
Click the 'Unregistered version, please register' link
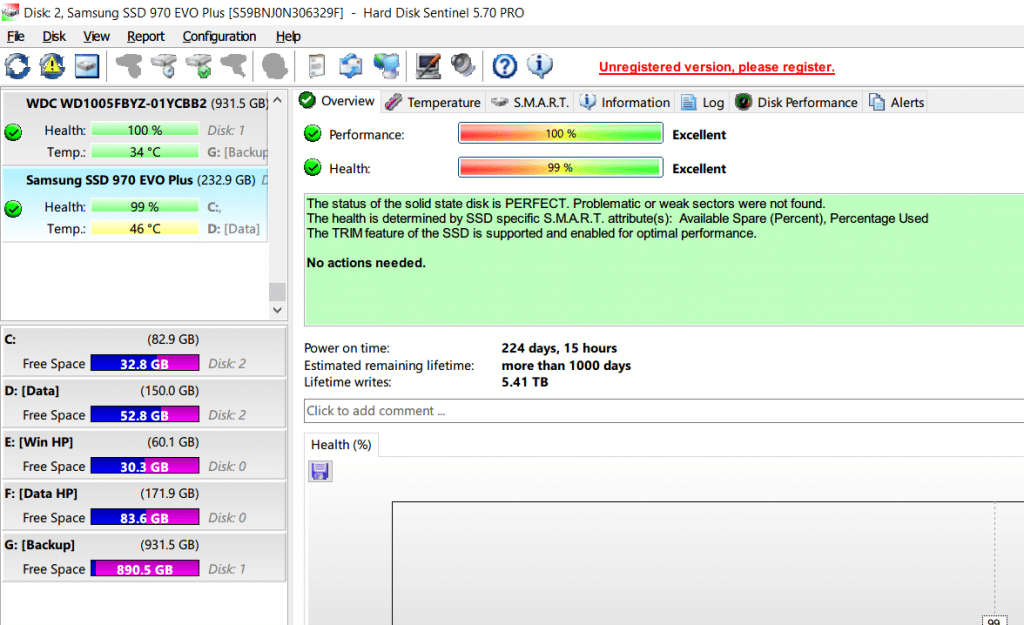pos(716,67)
